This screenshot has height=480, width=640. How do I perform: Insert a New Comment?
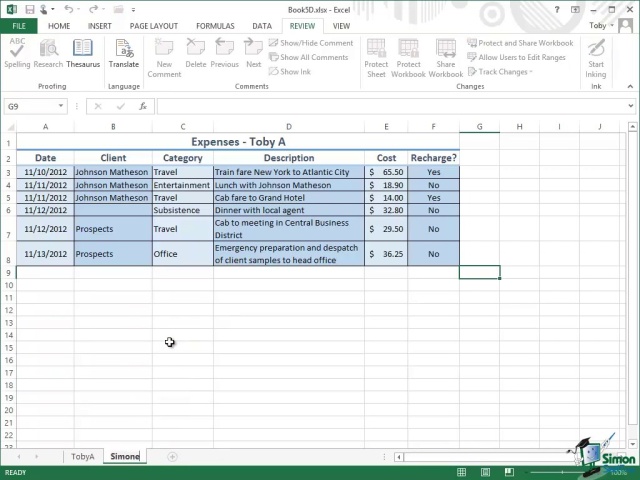[x=164, y=55]
